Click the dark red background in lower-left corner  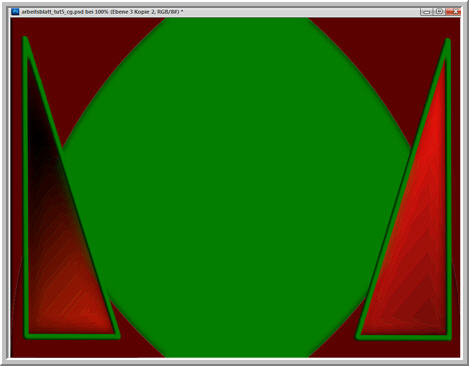coord(67,348)
